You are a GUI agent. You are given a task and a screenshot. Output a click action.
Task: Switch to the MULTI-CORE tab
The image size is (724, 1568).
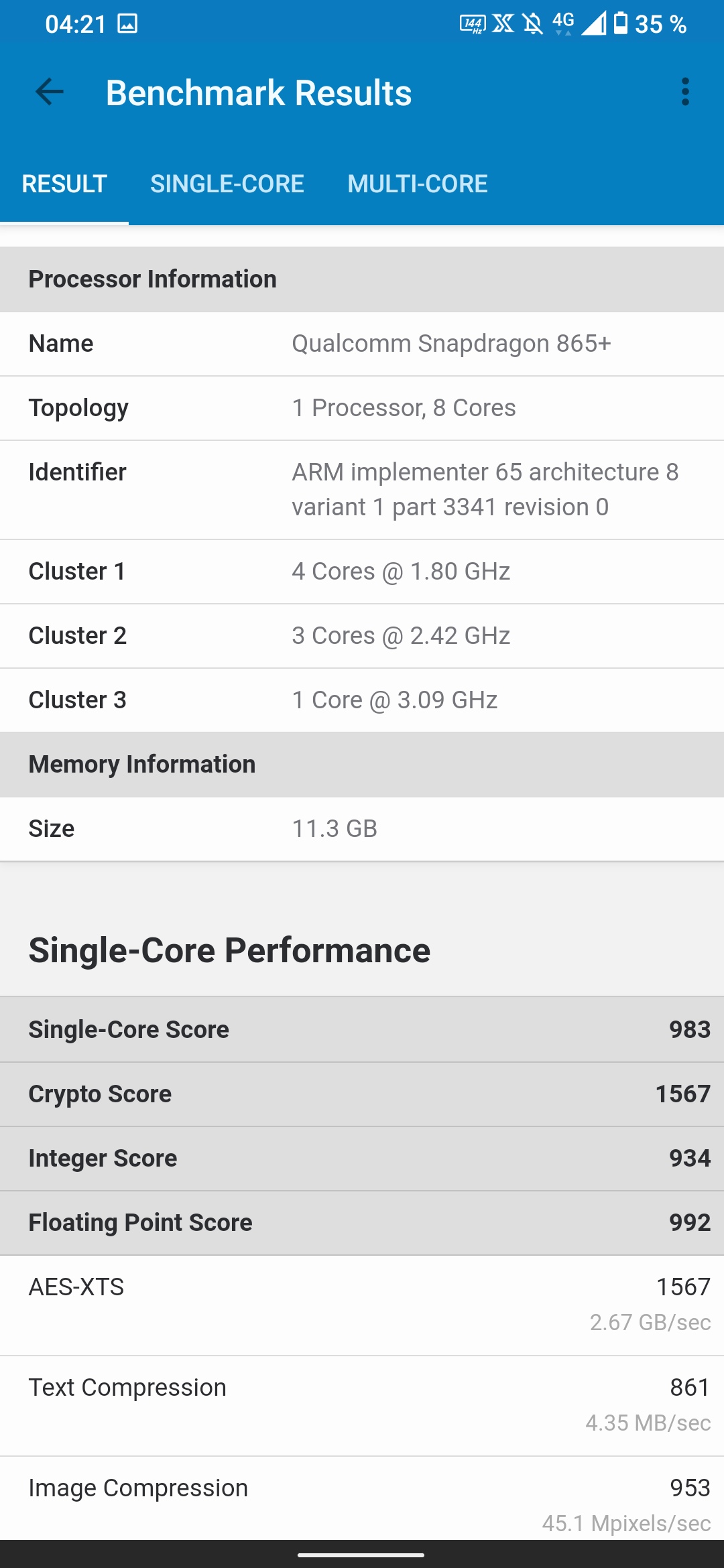(417, 184)
